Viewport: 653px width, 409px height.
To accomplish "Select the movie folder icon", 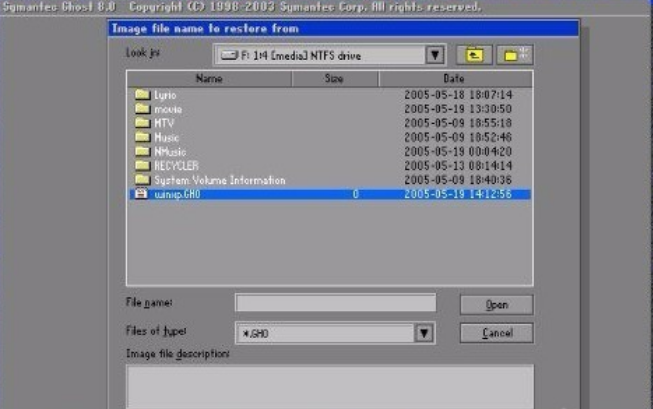I will 142,109.
